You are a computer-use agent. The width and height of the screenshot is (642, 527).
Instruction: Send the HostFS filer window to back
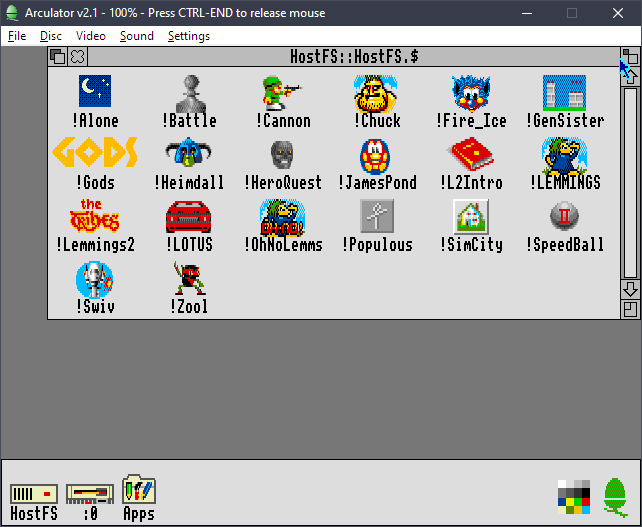[58, 57]
